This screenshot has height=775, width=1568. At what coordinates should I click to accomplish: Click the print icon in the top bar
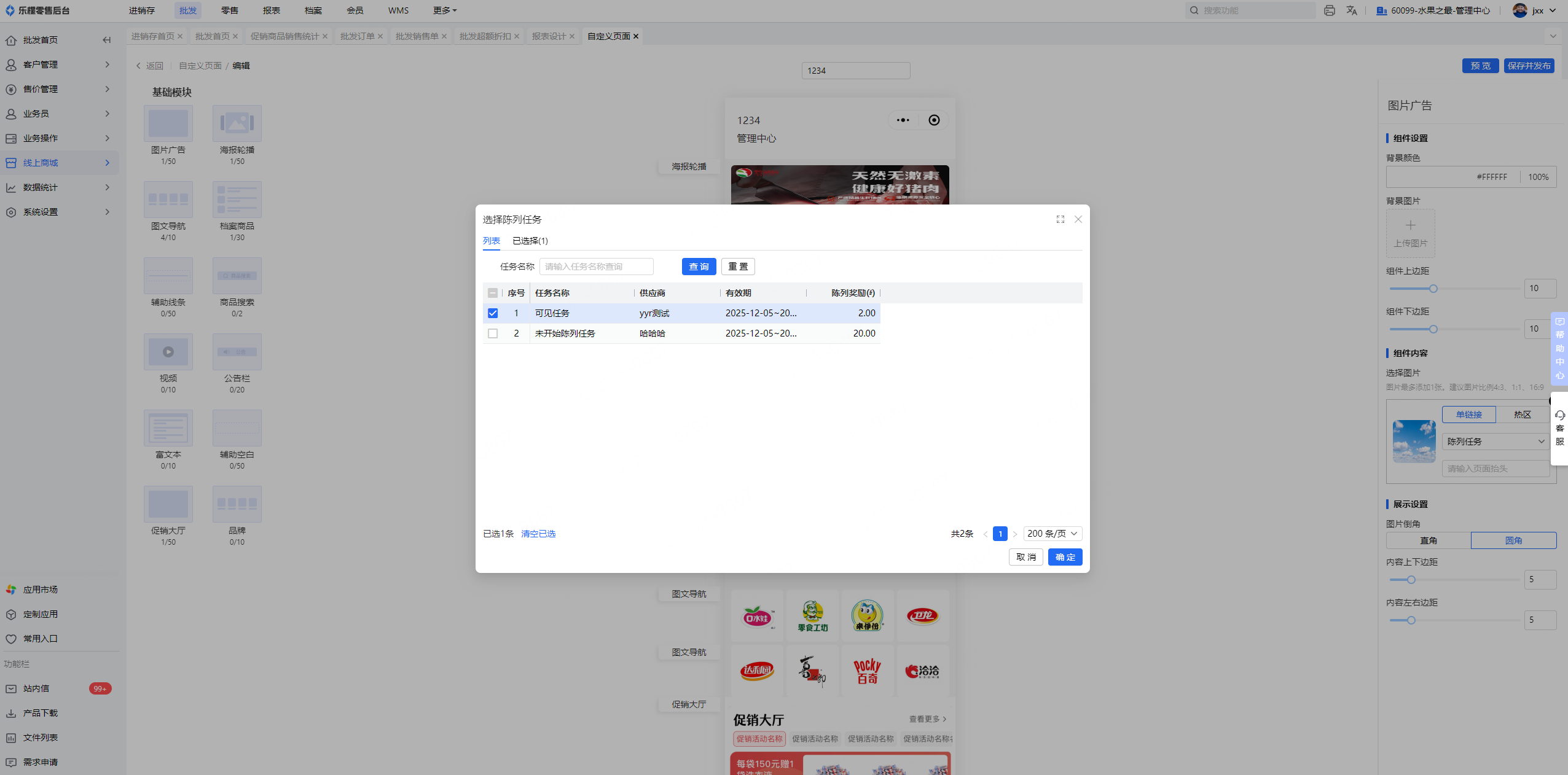click(x=1329, y=10)
